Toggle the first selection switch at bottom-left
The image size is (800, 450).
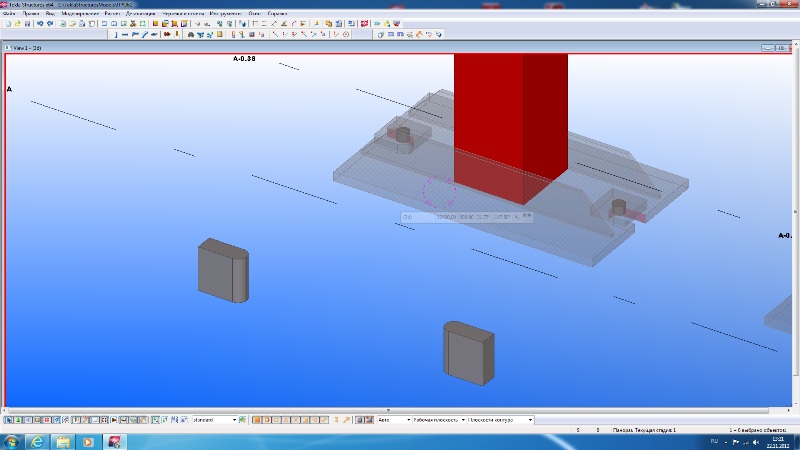(7, 420)
